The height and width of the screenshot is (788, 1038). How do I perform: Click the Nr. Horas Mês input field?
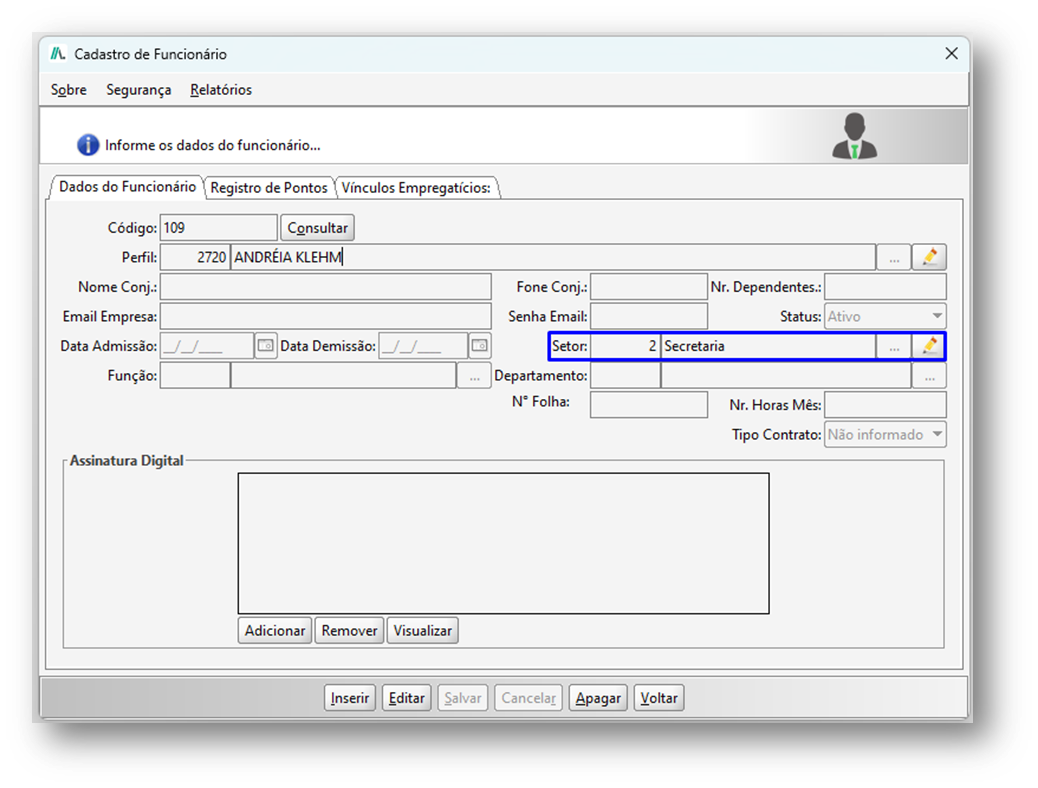(885, 405)
